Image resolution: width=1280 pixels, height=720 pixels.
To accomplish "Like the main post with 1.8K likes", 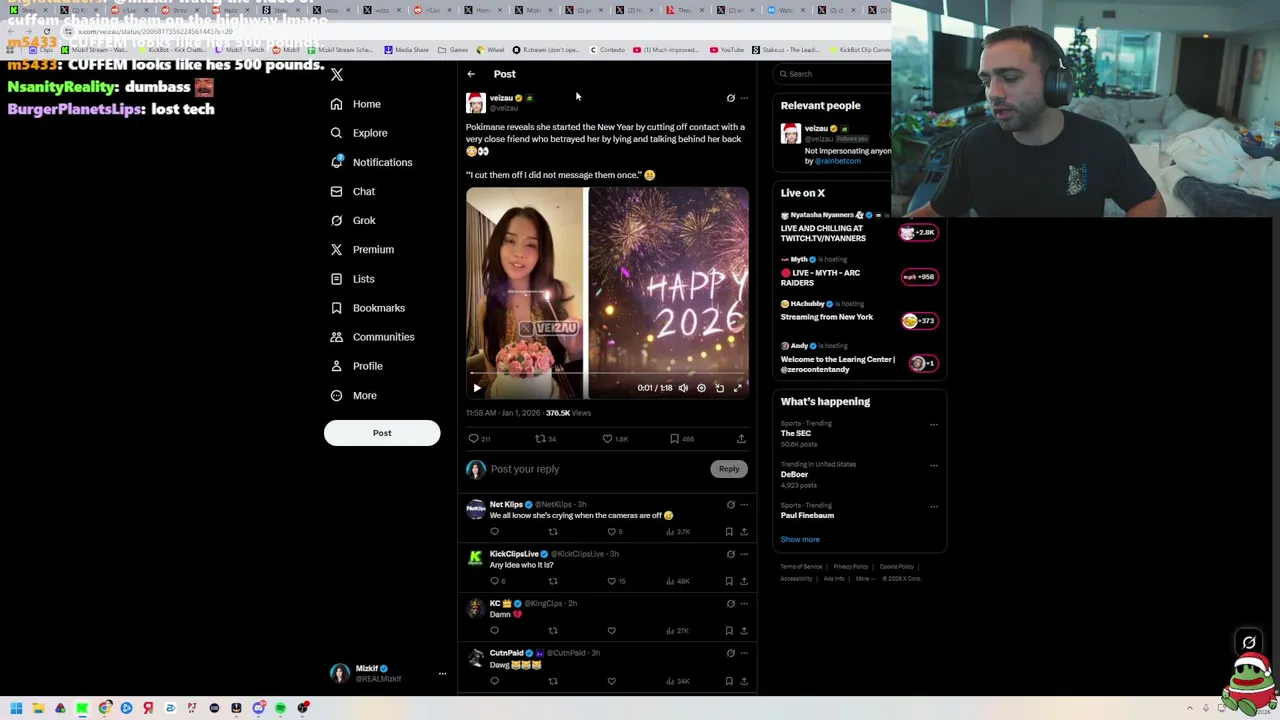I will click(x=614, y=439).
